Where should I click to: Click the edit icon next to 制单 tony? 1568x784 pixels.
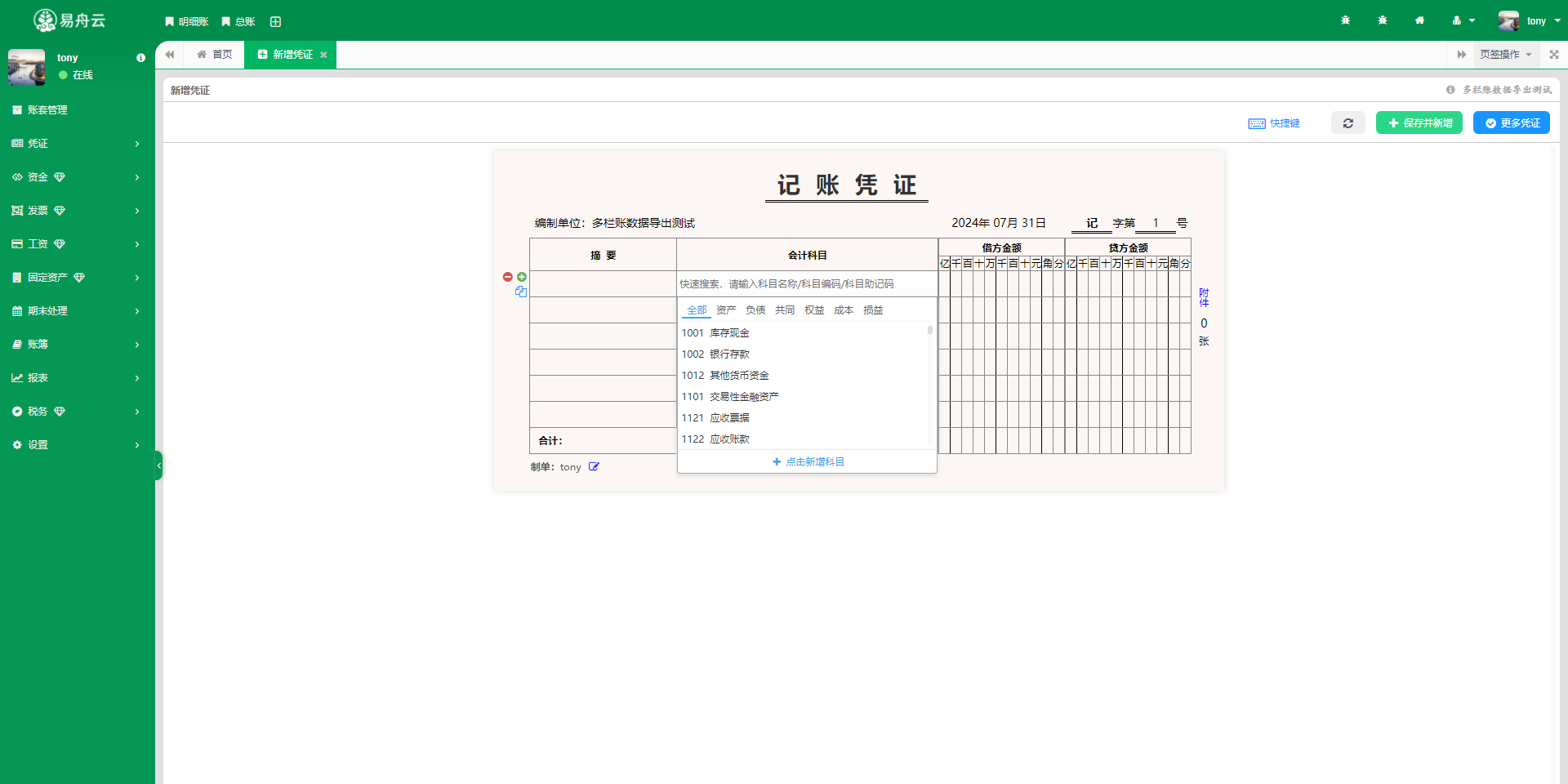[x=594, y=467]
